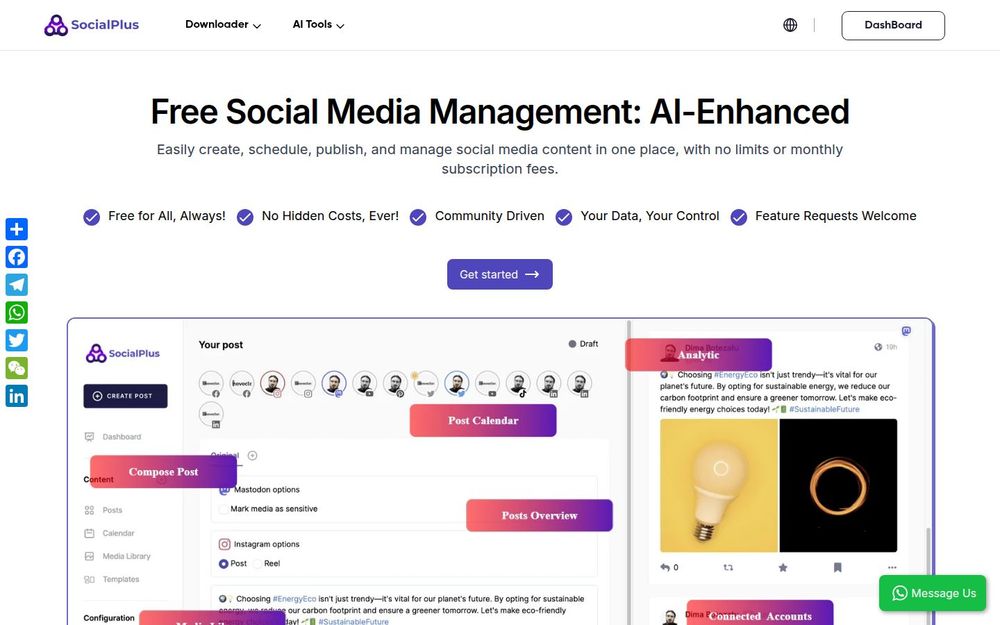Open the light bulb image thumbnail
Screen dimensions: 1000x625
[719, 485]
